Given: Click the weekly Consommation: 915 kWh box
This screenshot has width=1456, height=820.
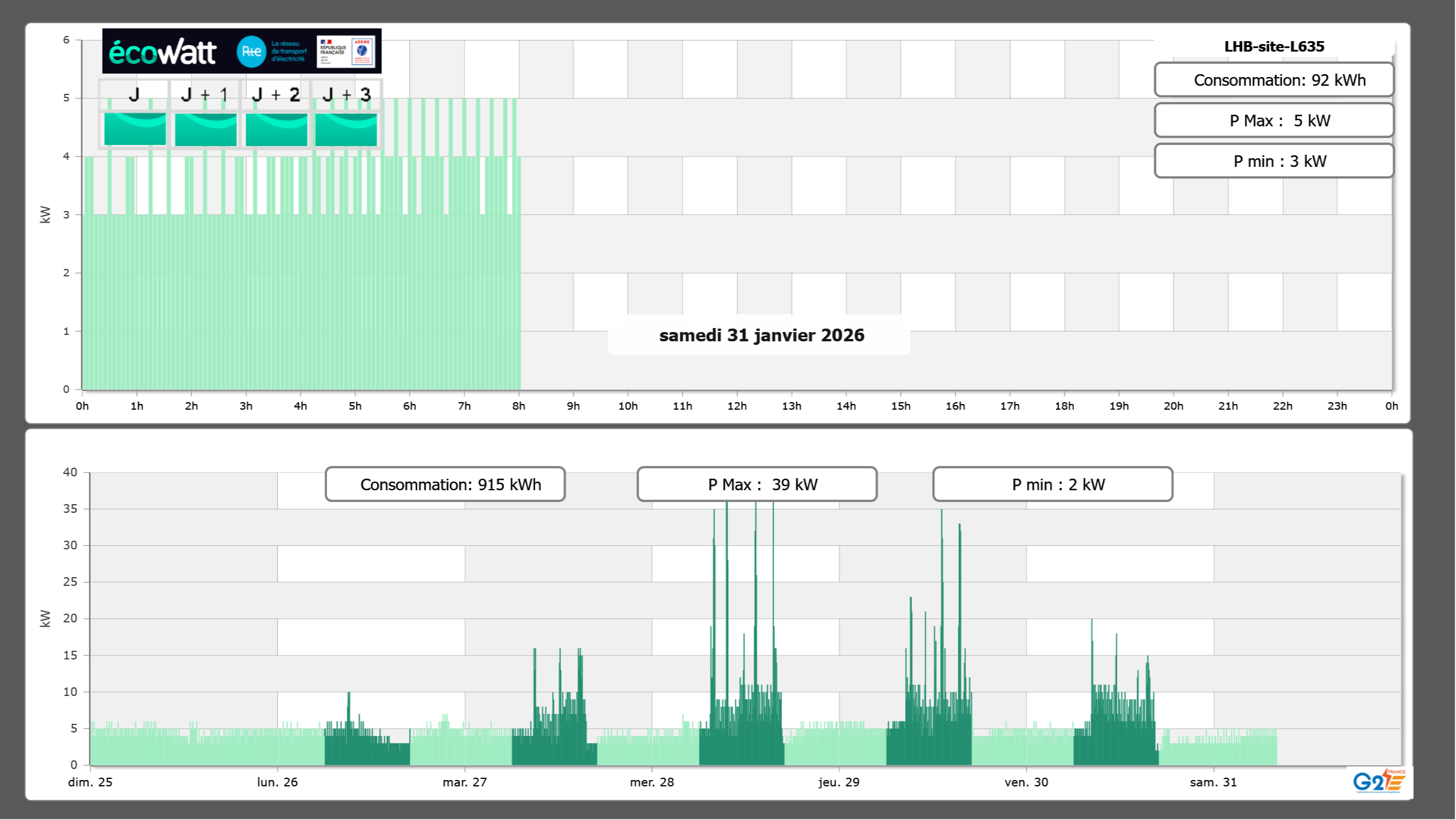Looking at the screenshot, I should coord(445,484).
